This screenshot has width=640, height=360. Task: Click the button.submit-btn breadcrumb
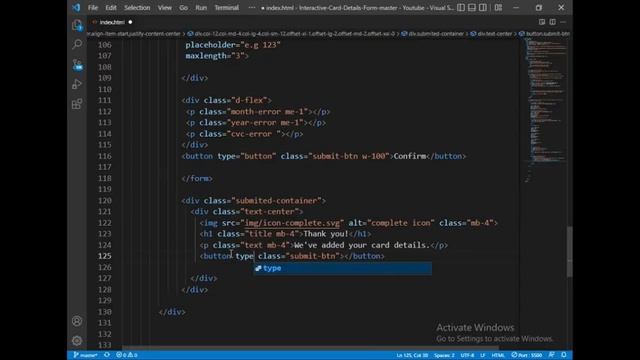(x=544, y=34)
